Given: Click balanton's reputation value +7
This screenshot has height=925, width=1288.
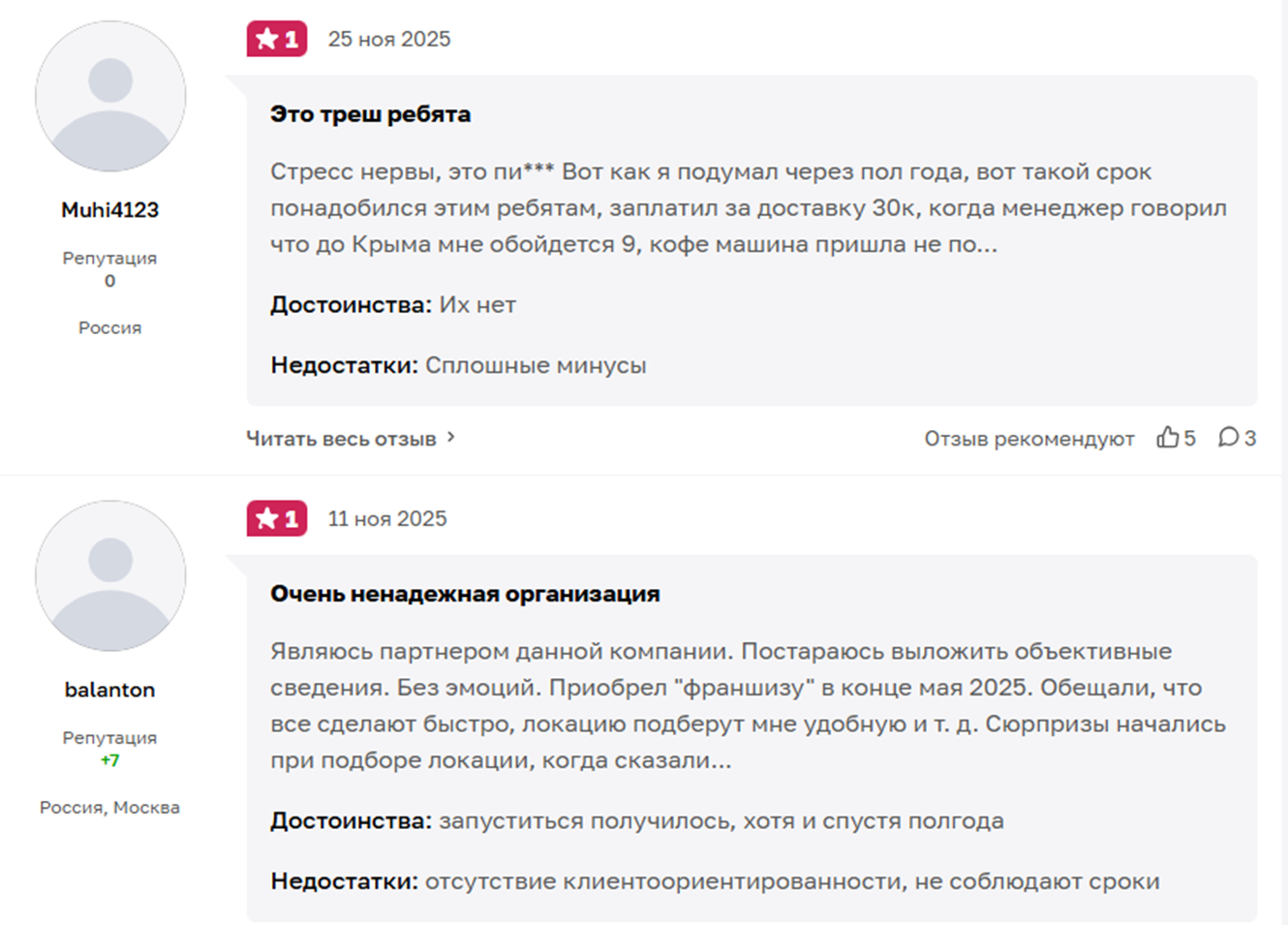Looking at the screenshot, I should (109, 760).
